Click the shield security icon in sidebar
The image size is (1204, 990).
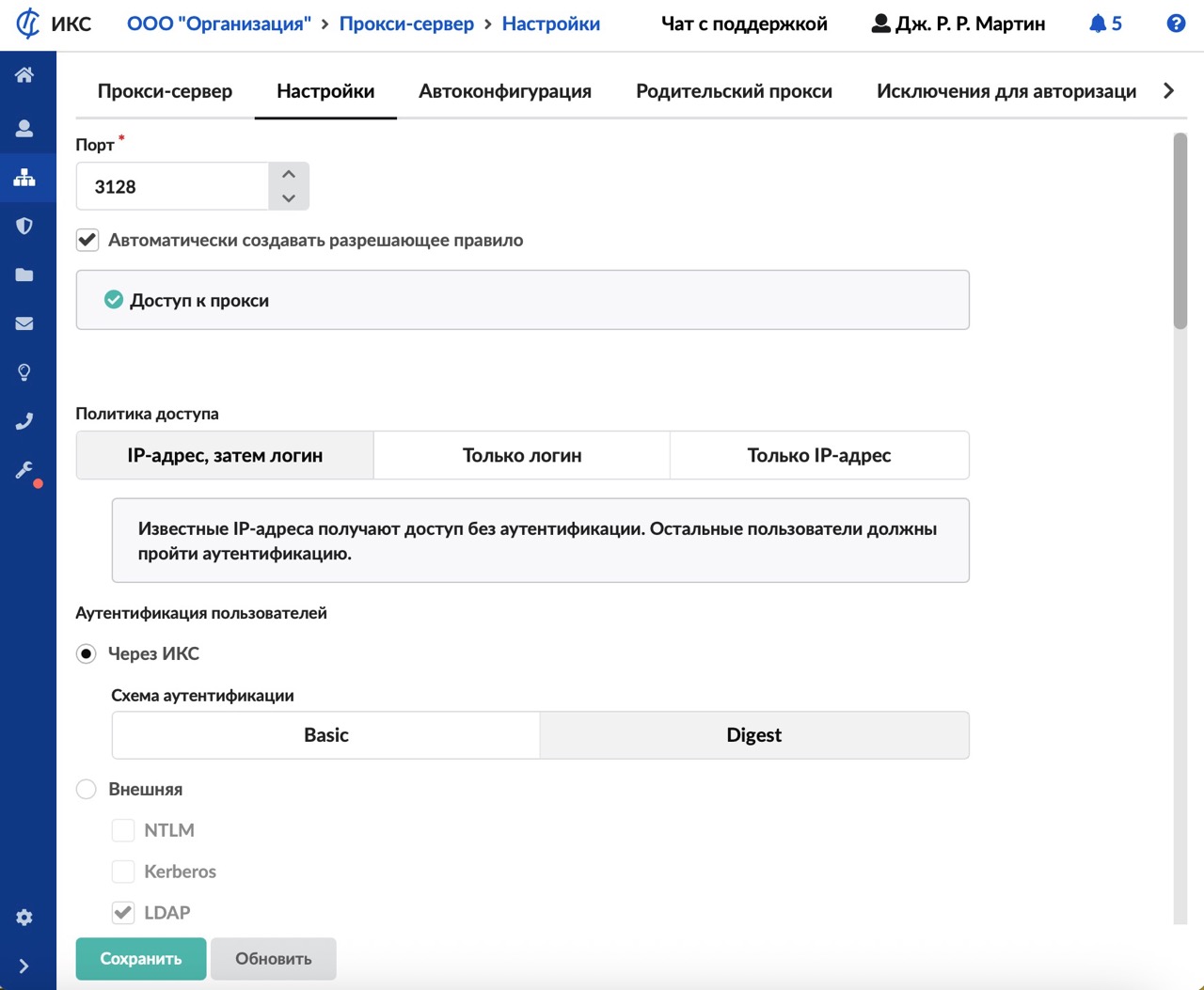tap(24, 226)
